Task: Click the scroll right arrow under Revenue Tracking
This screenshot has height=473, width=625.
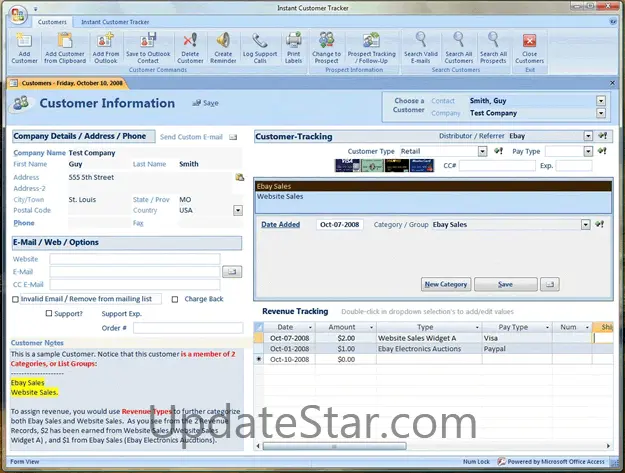Action: tap(608, 446)
